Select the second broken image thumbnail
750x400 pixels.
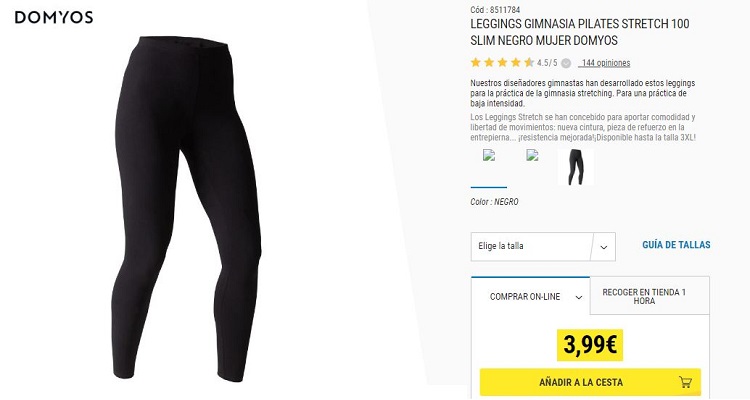(x=532, y=155)
